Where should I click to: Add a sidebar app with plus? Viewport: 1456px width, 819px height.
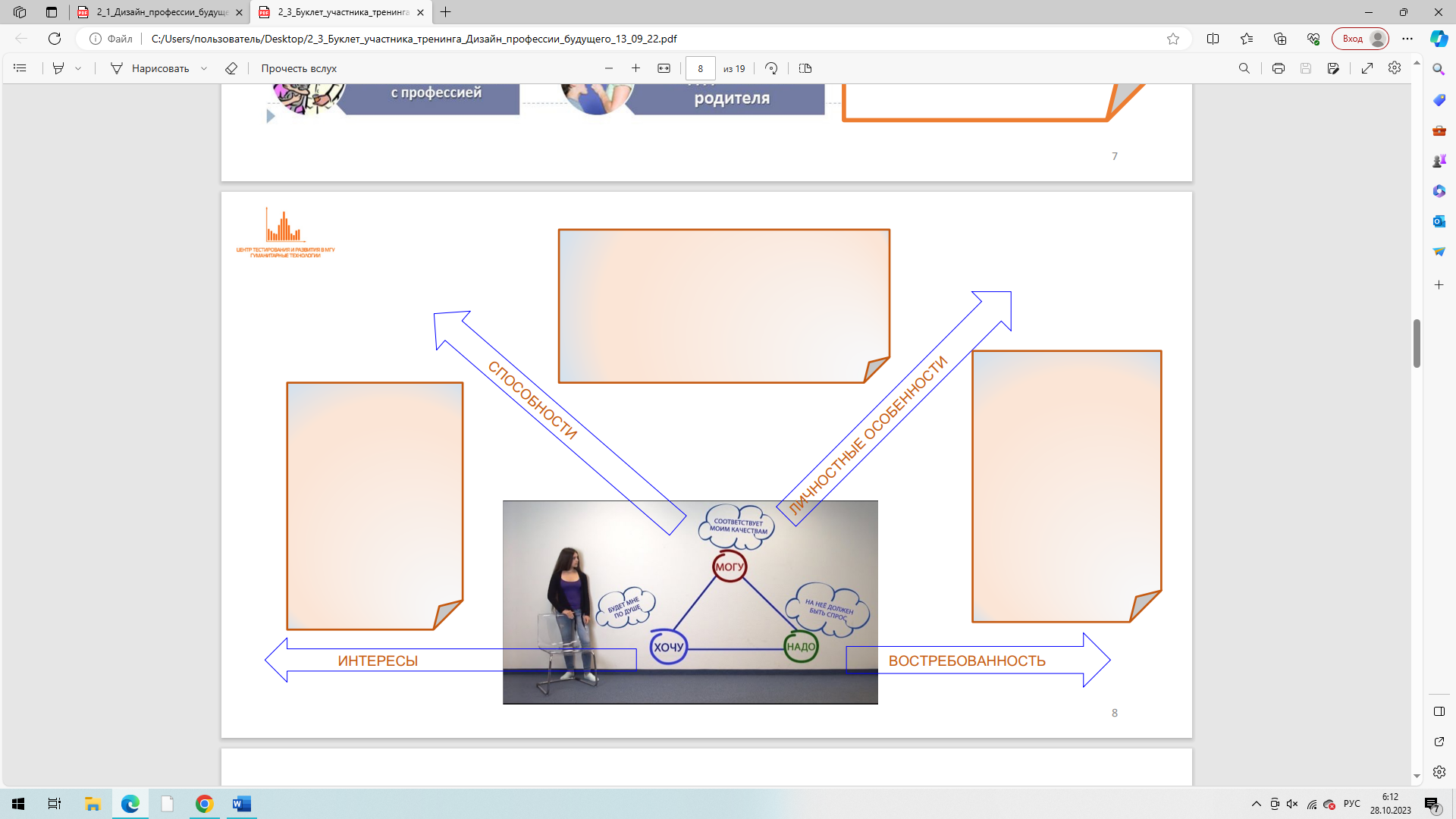[x=1439, y=285]
